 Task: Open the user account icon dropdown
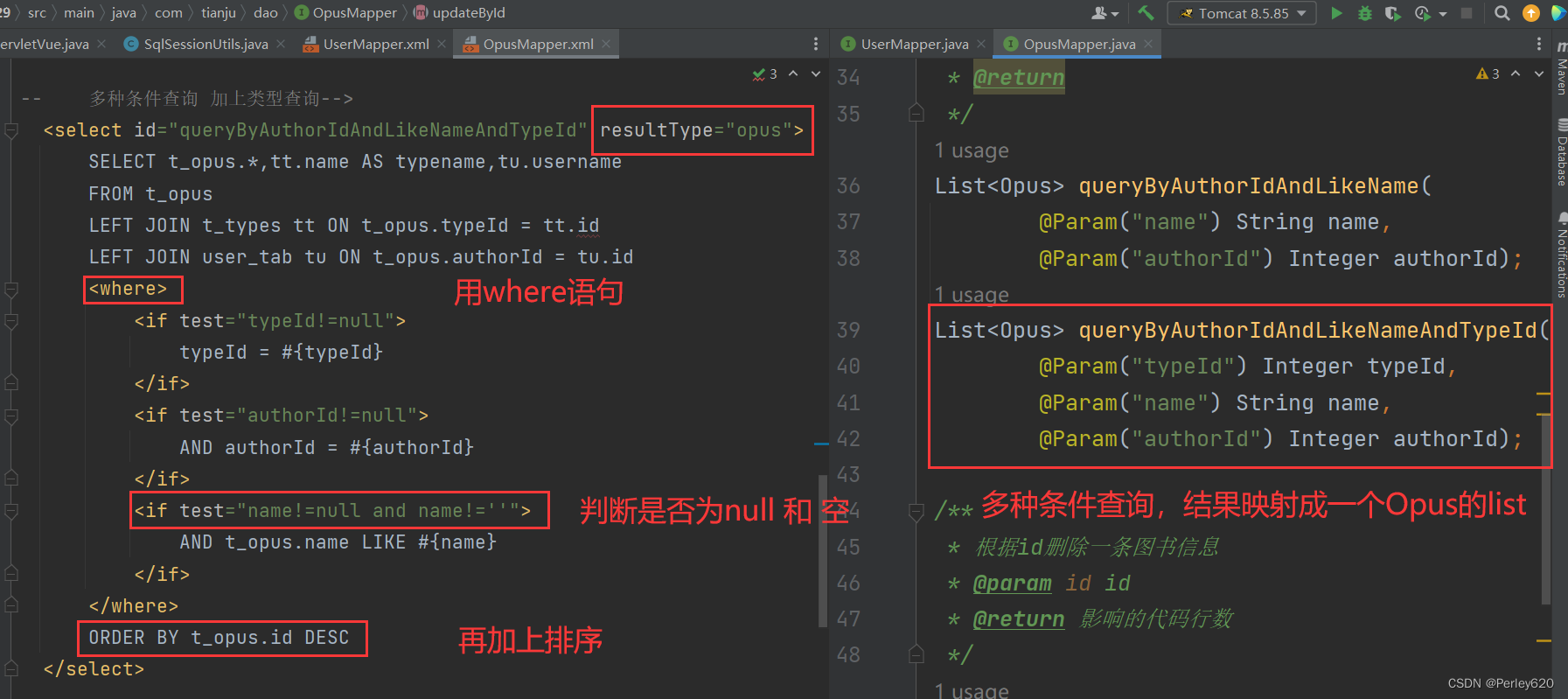pyautogui.click(x=1104, y=13)
